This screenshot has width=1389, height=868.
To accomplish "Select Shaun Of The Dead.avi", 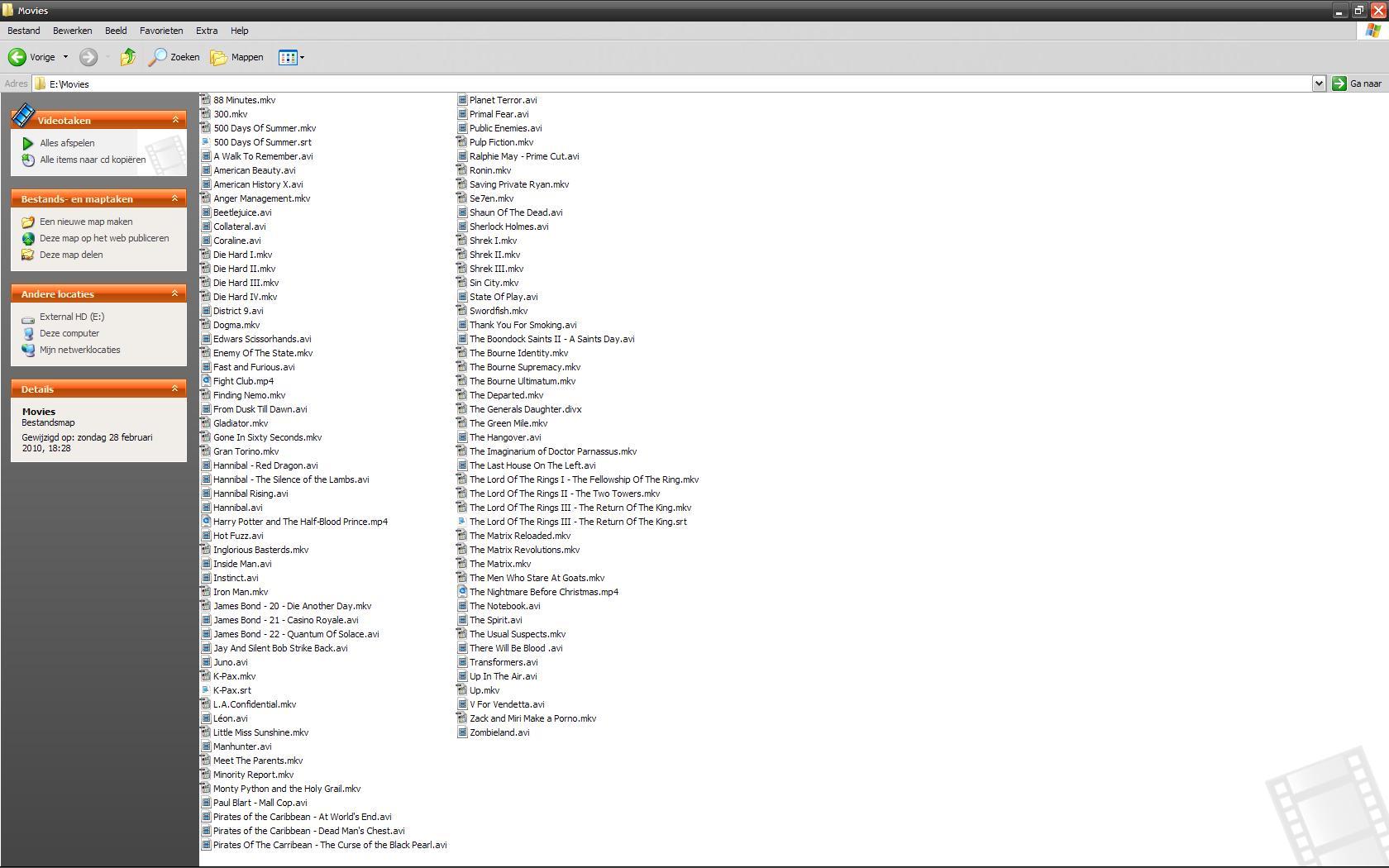I will [x=516, y=212].
